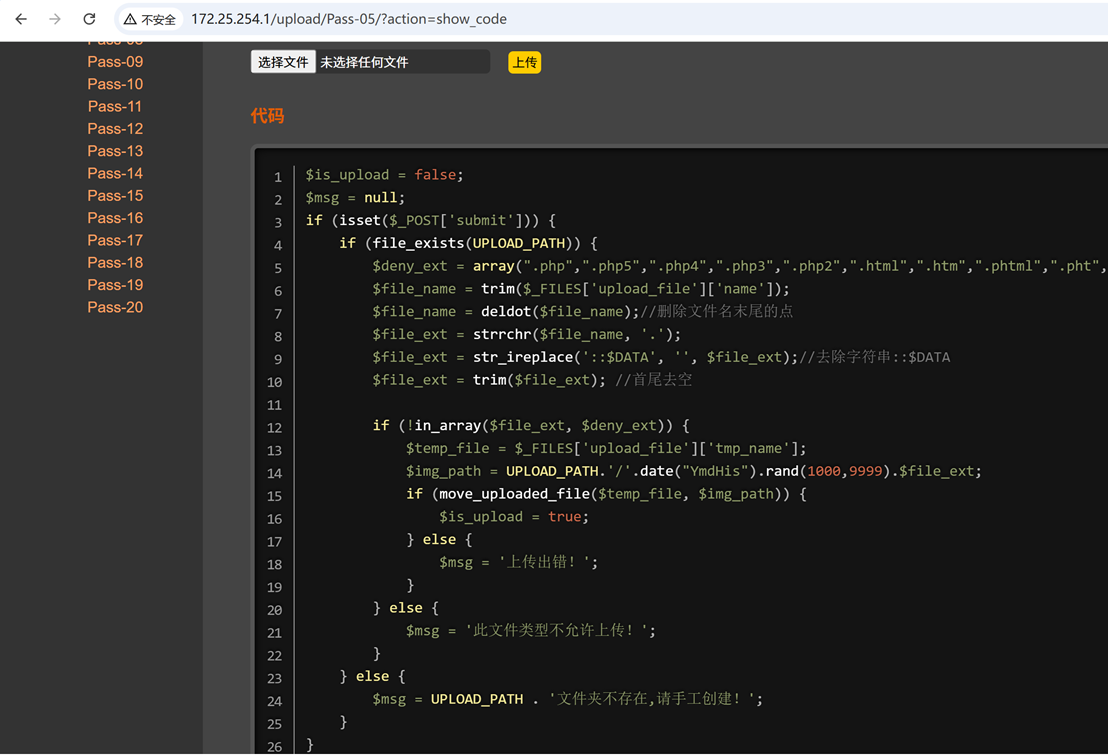
Task: Click the 未选择任何文件 label
Action: (364, 62)
